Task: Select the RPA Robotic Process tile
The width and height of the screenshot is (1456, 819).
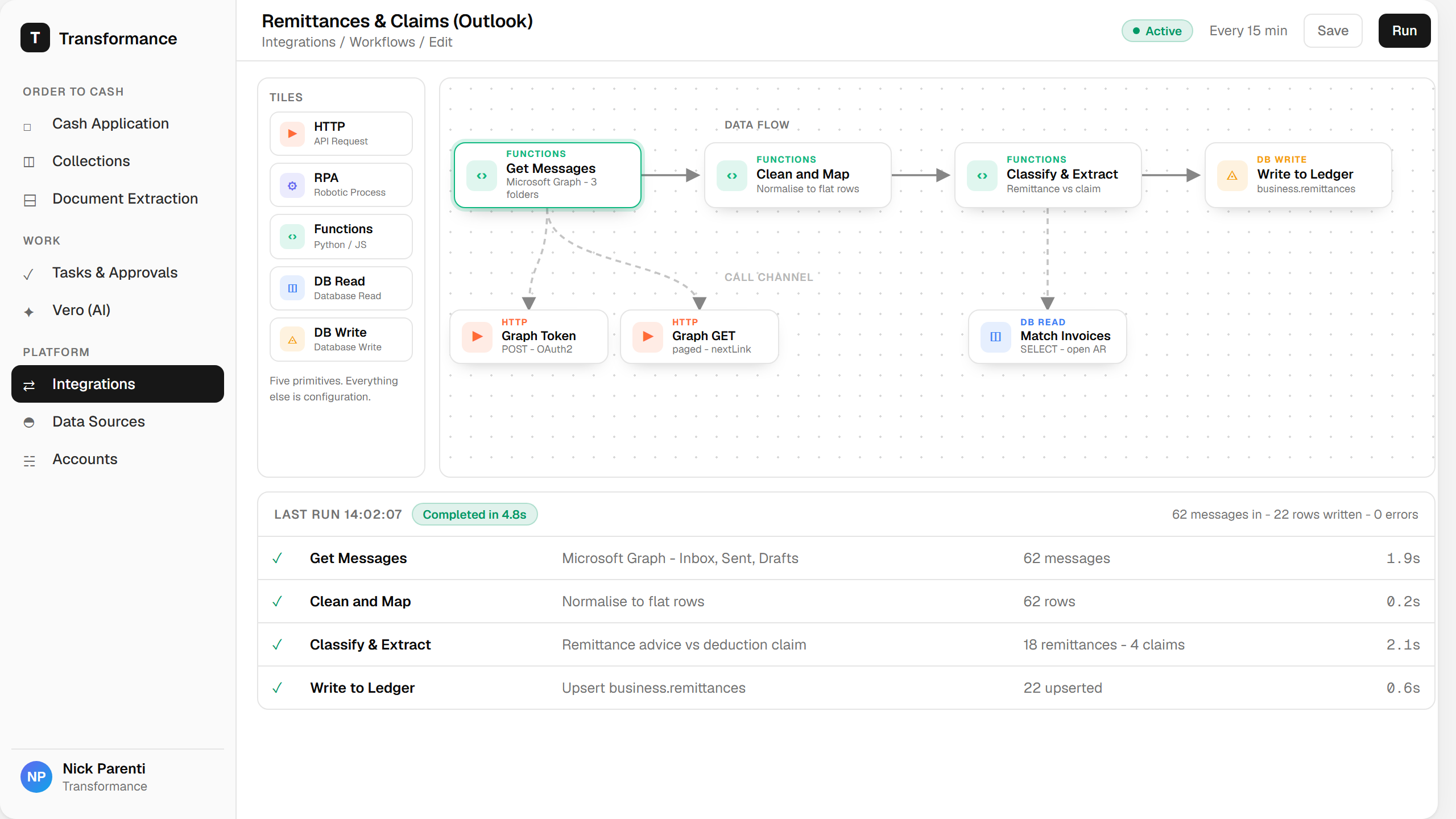Action: click(341, 185)
